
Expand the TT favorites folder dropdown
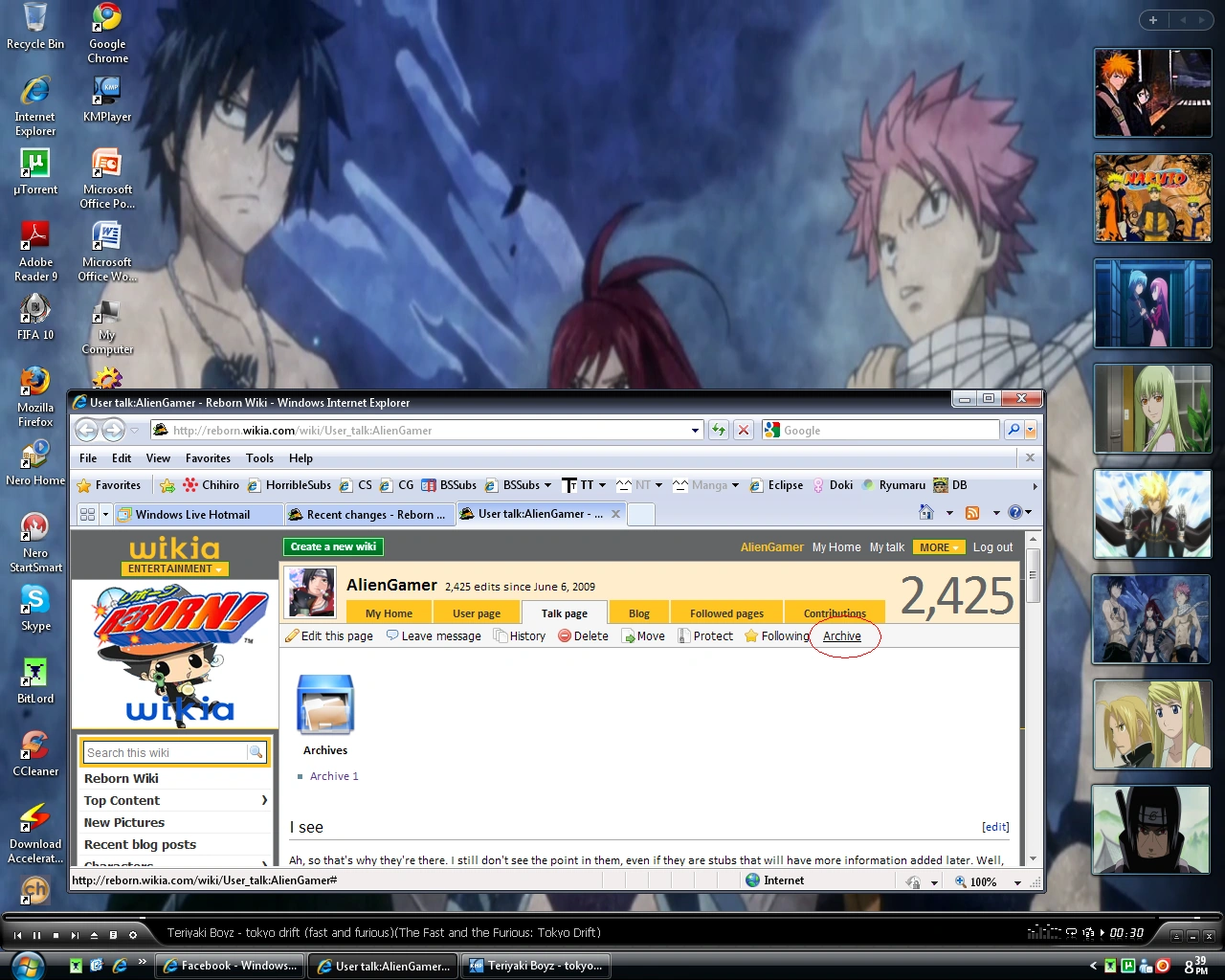coord(602,485)
